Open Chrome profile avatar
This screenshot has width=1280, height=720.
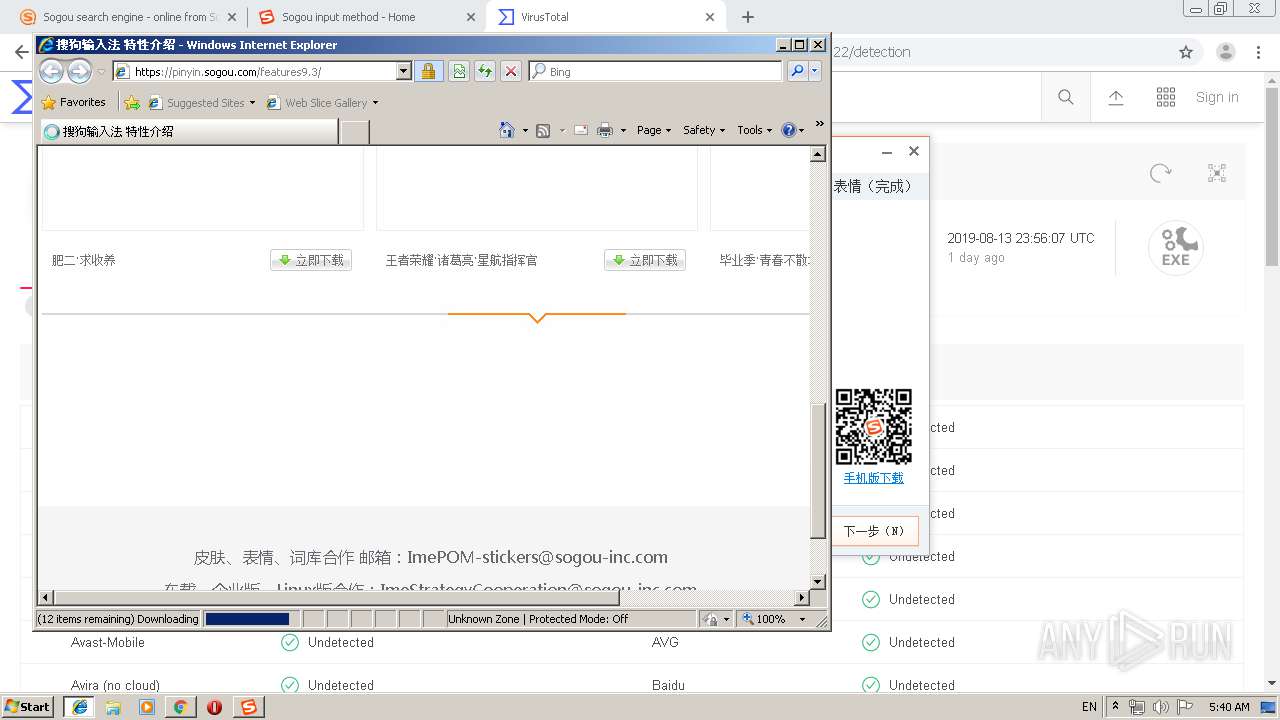[1225, 52]
